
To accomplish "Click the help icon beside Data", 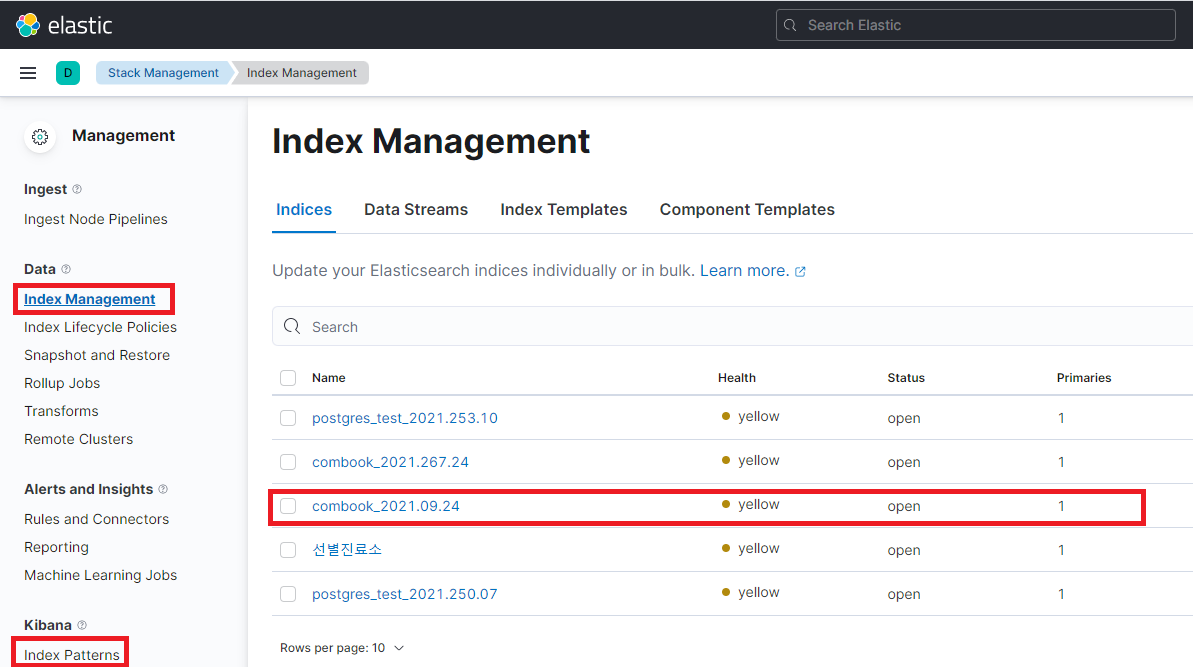I will click(66, 268).
